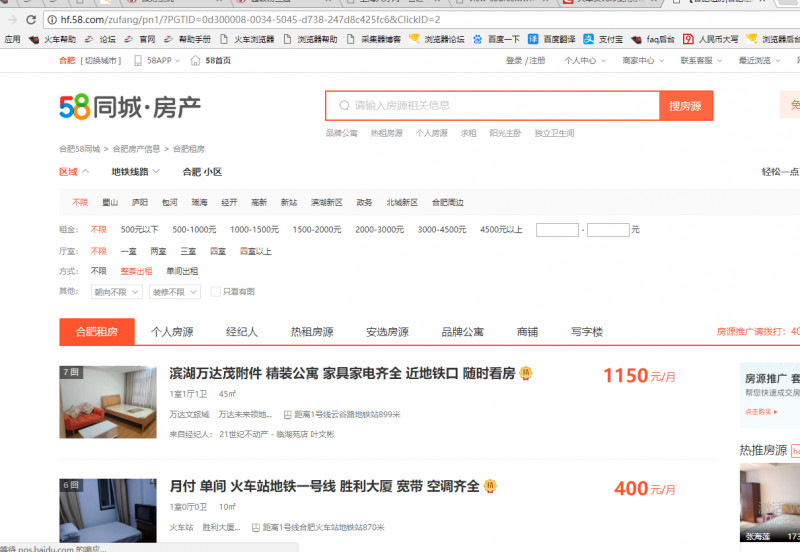This screenshot has height=552, width=800.
Task: Switch to the 写字楼 tab
Action: (x=587, y=332)
